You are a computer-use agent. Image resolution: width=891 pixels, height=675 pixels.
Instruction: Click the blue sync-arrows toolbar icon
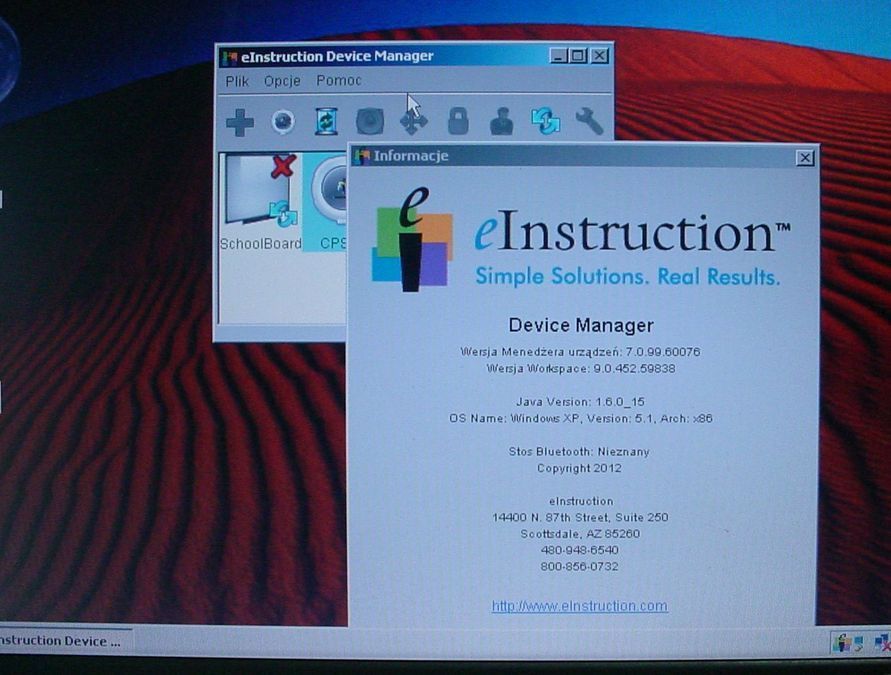click(x=546, y=122)
